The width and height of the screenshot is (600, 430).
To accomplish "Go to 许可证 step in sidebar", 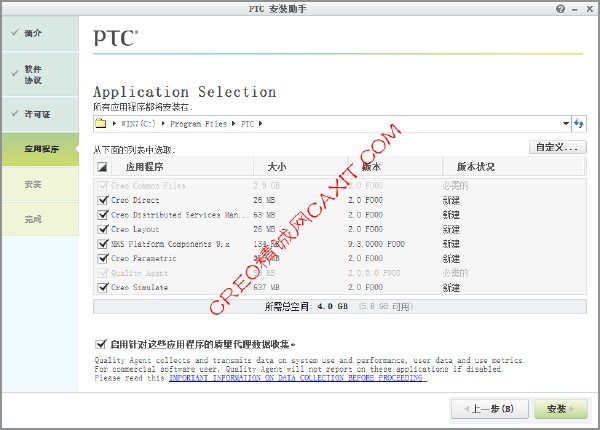I will tap(40, 114).
